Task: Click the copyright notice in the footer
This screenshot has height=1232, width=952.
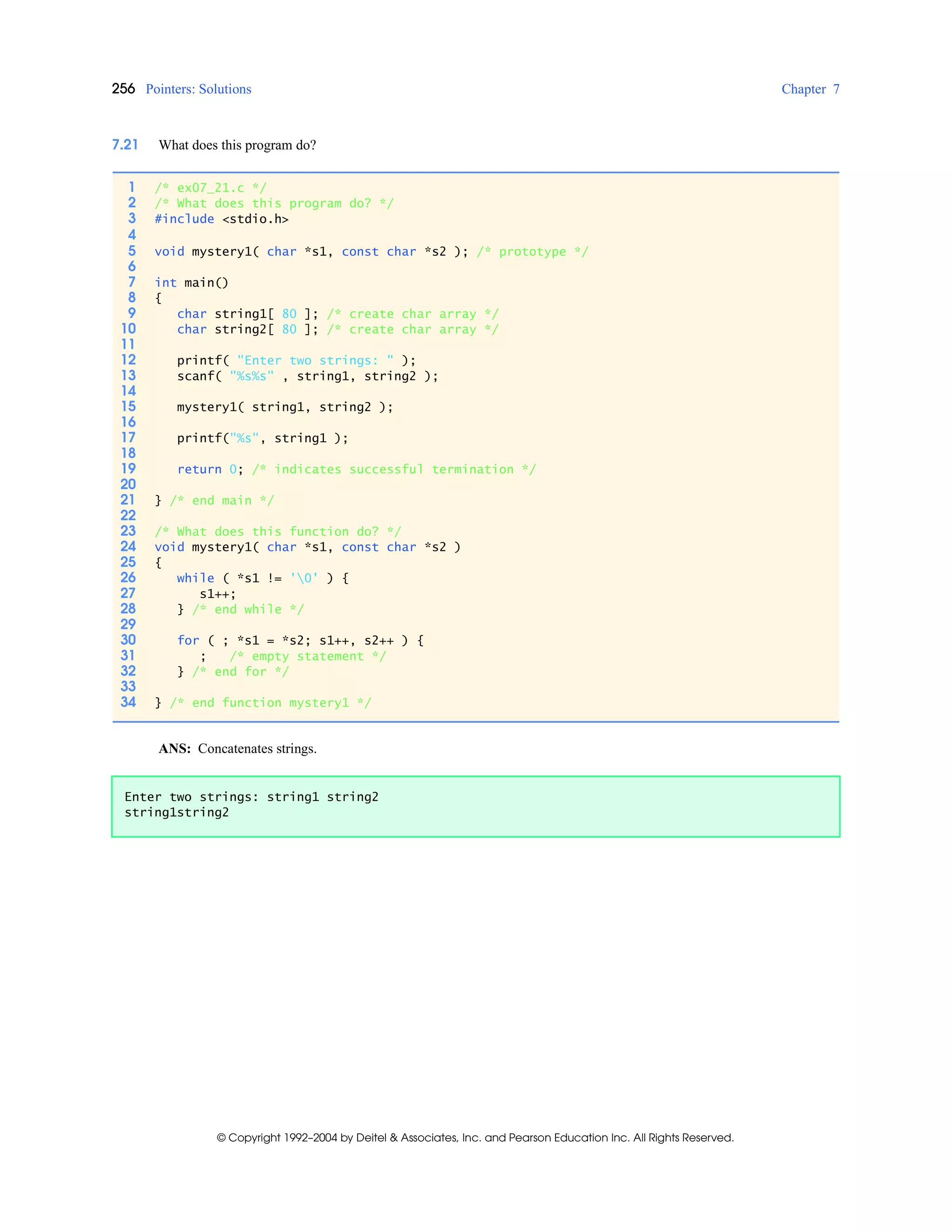Action: pos(476,1138)
